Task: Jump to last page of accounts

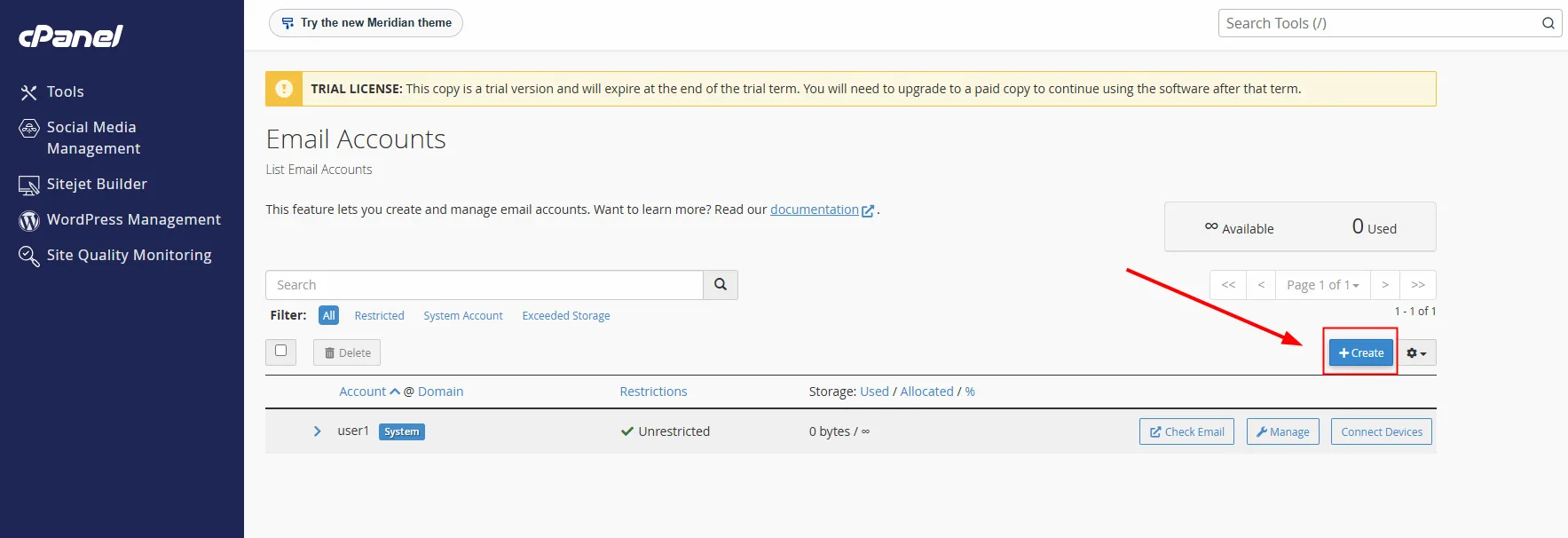Action: (1418, 285)
